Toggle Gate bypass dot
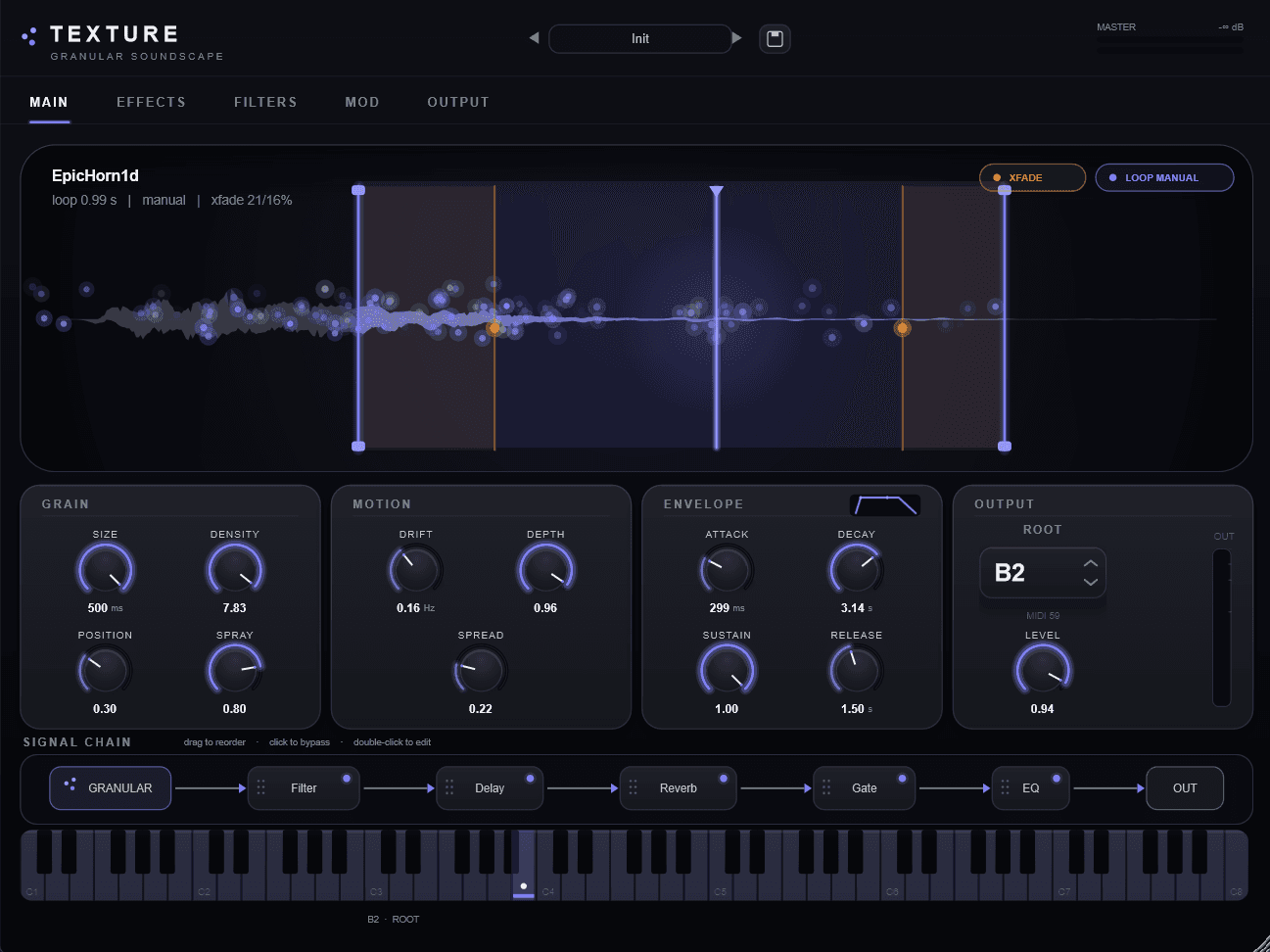The width and height of the screenshot is (1270, 952). click(903, 779)
